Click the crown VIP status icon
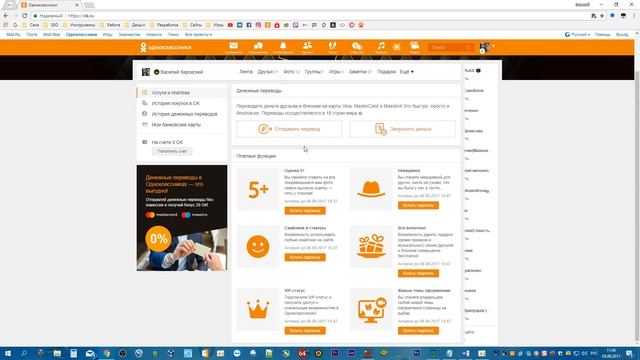Image resolution: width=640 pixels, height=360 pixels. pos(258,309)
